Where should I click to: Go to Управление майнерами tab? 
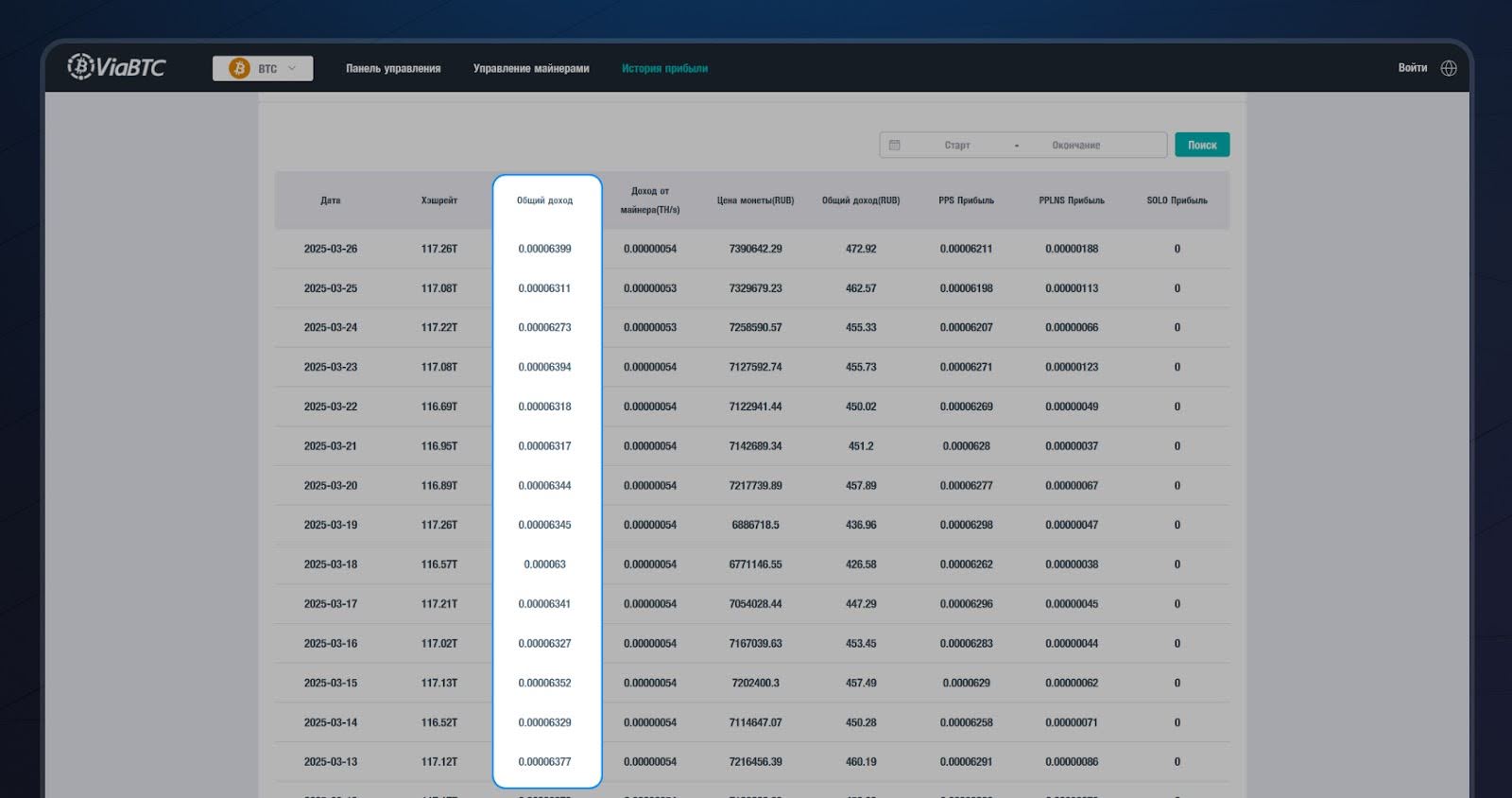(x=531, y=68)
